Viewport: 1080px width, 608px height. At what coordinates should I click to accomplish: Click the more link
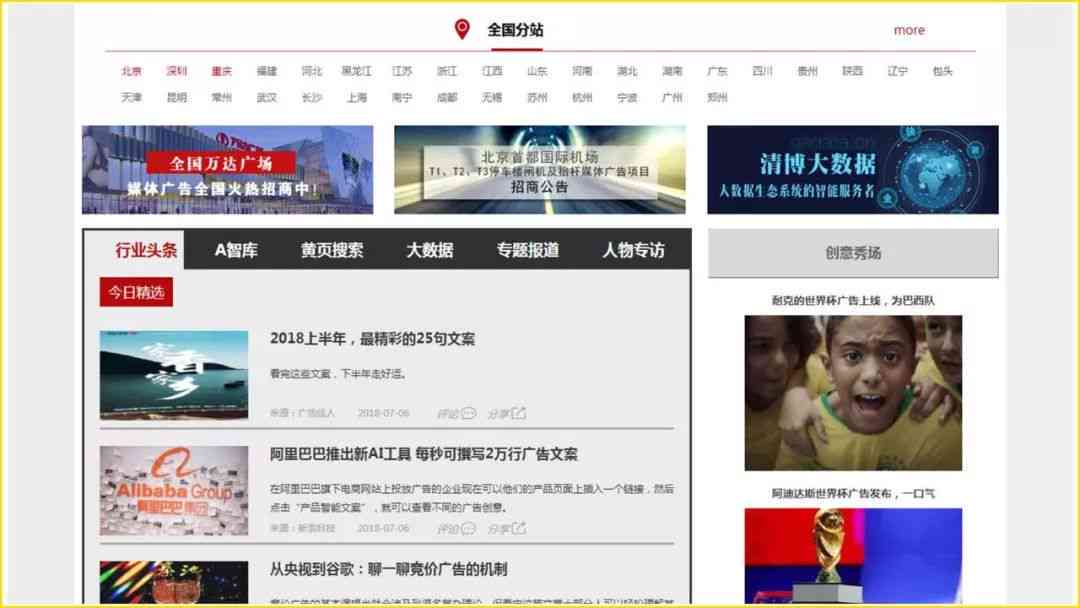(909, 30)
